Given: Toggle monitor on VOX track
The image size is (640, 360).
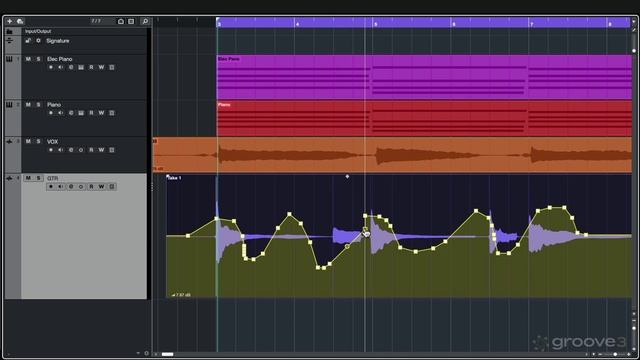Looking at the screenshot, I should (61, 150).
